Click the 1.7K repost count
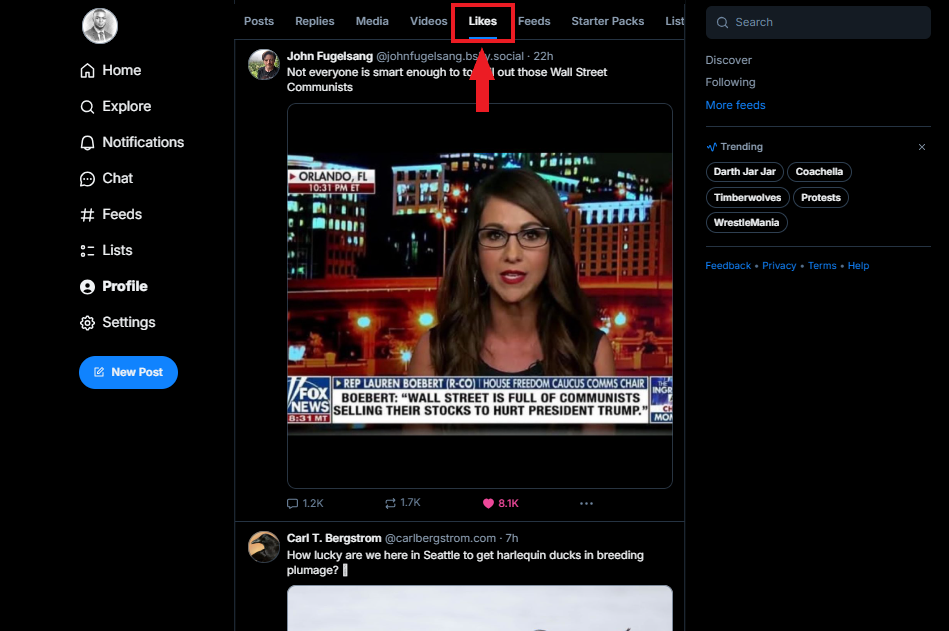949x631 pixels. point(410,503)
